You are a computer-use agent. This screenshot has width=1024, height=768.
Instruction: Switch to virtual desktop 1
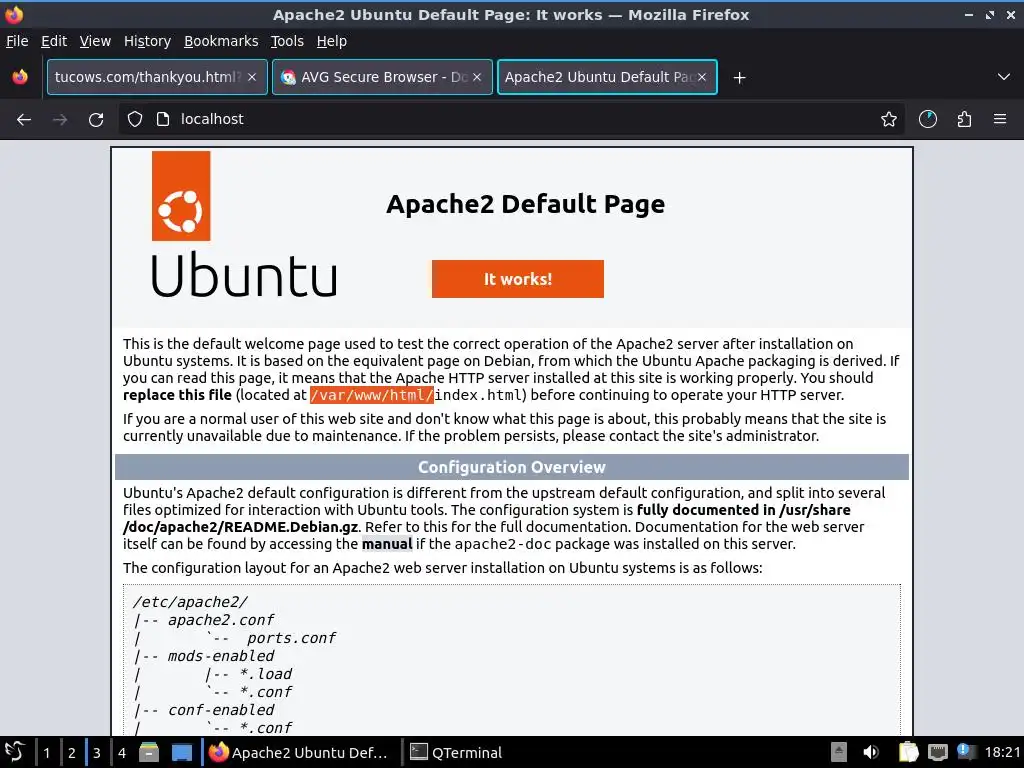[x=46, y=752]
